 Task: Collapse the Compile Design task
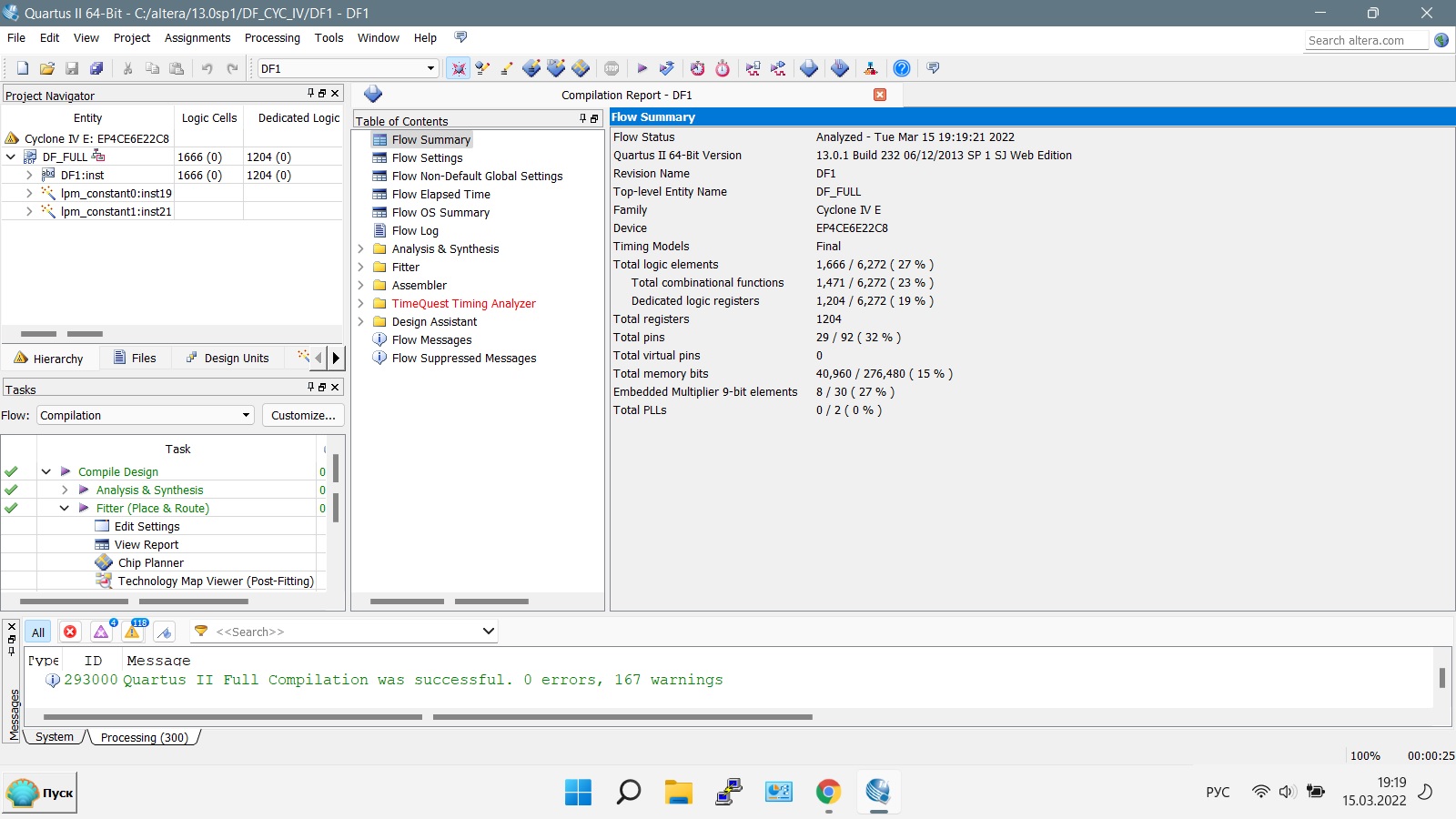[45, 471]
